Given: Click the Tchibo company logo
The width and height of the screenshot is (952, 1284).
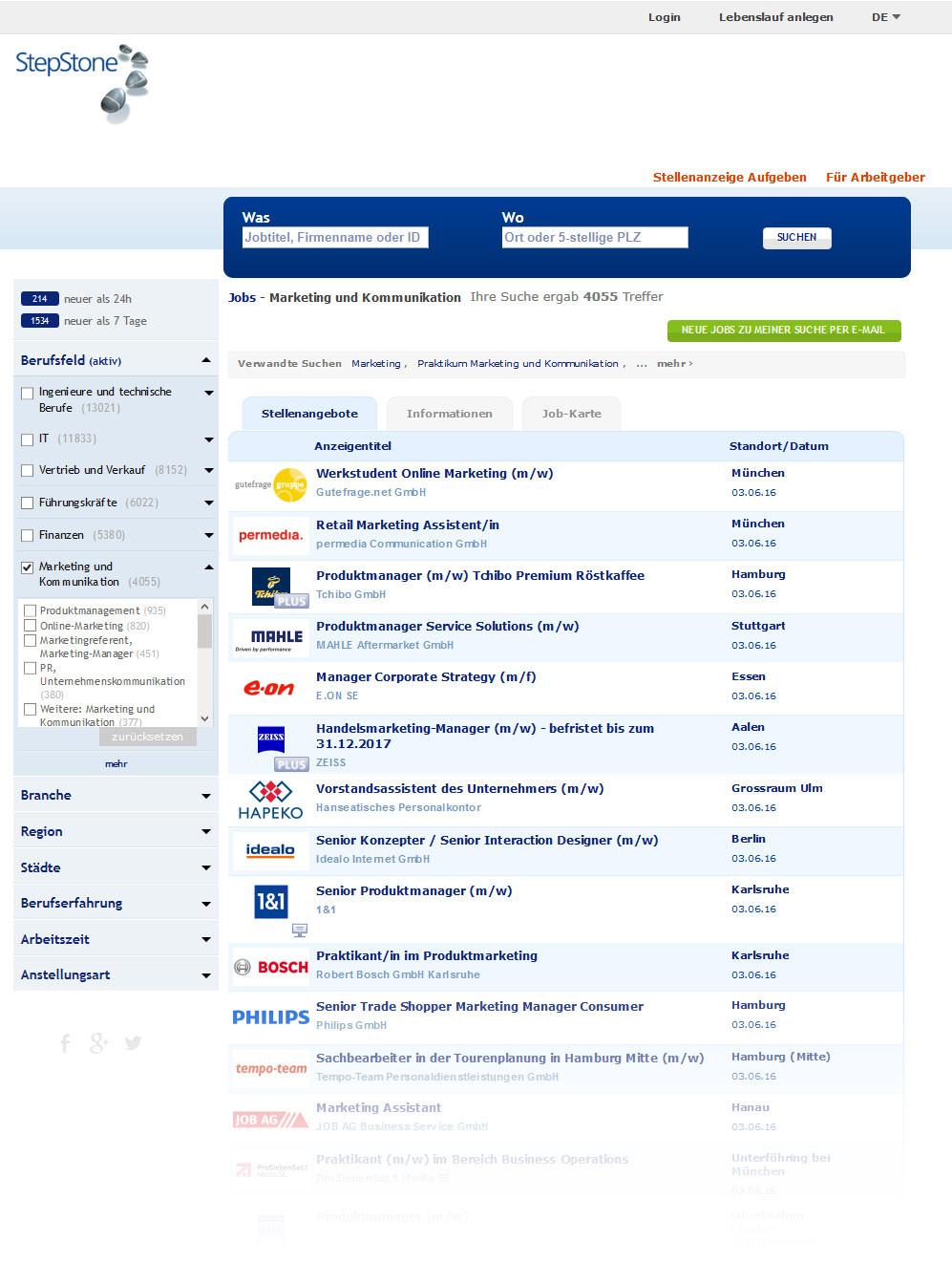Looking at the screenshot, I should 271,586.
